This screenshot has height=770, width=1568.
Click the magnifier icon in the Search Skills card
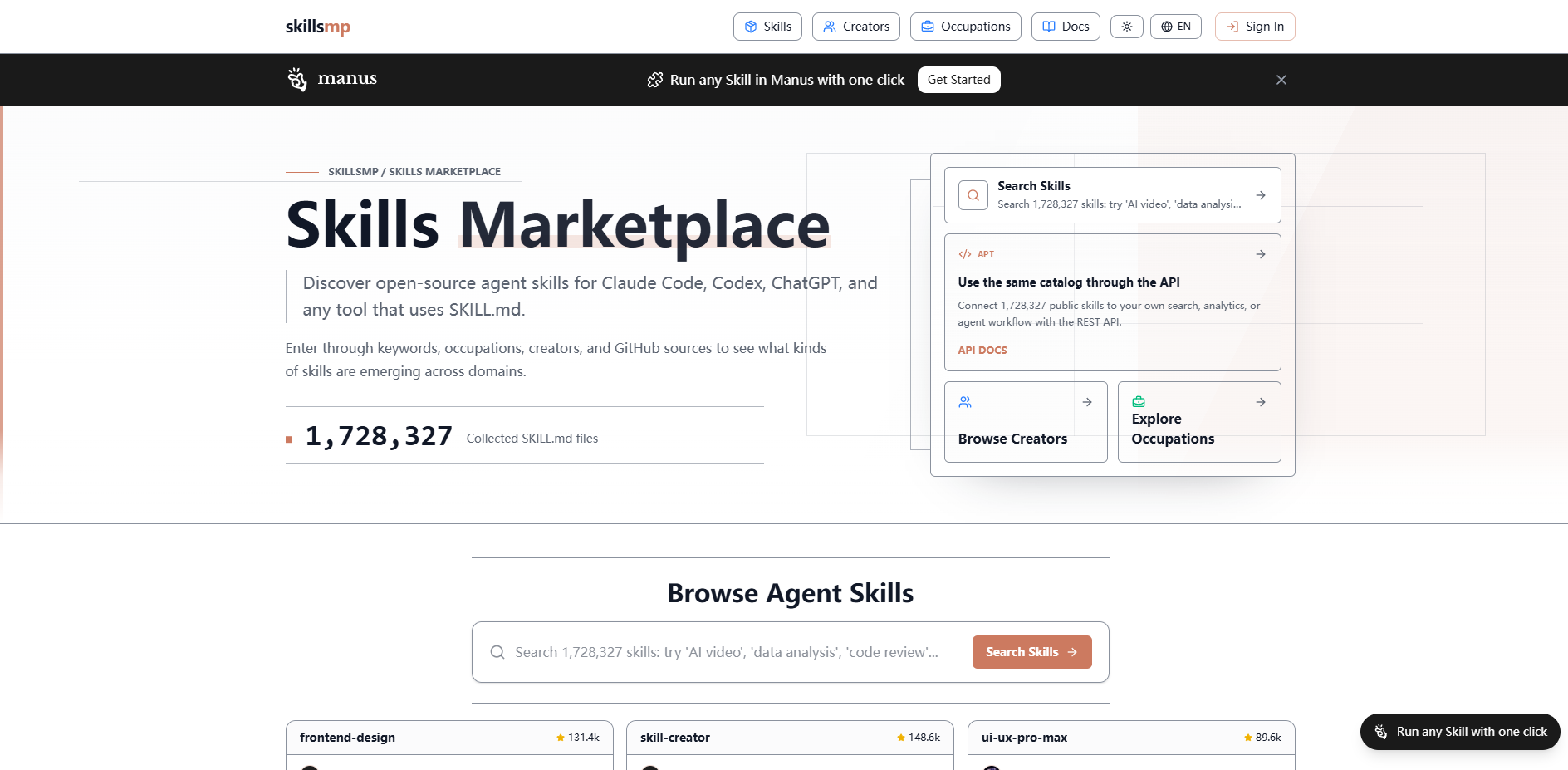click(x=973, y=195)
